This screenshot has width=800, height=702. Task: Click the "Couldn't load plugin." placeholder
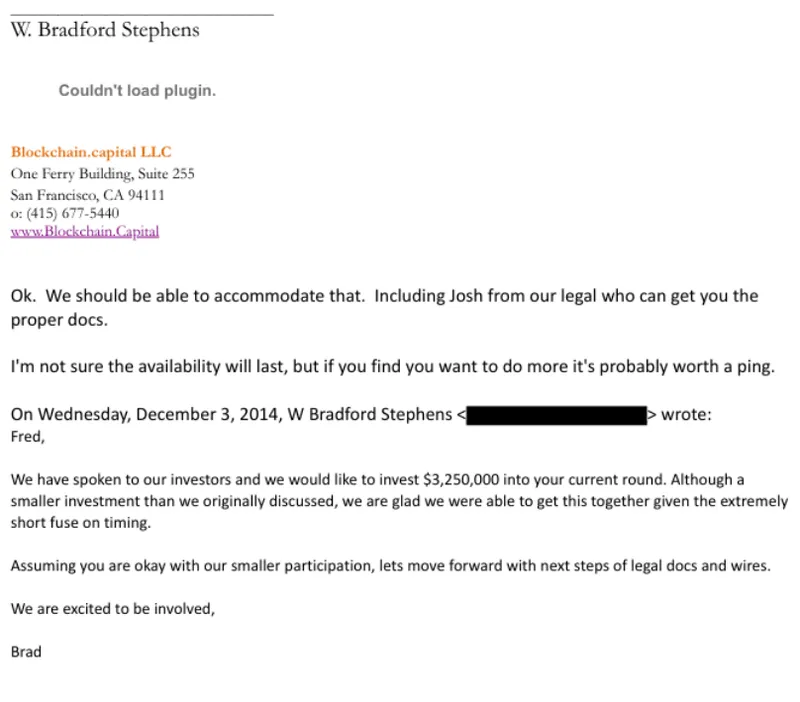(x=137, y=91)
